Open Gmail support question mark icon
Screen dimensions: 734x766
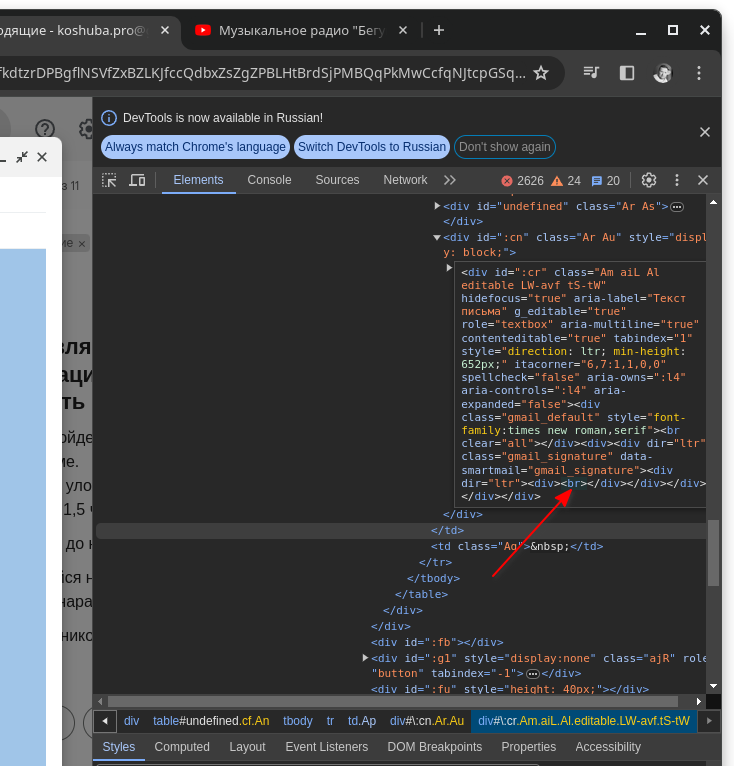coord(45,129)
